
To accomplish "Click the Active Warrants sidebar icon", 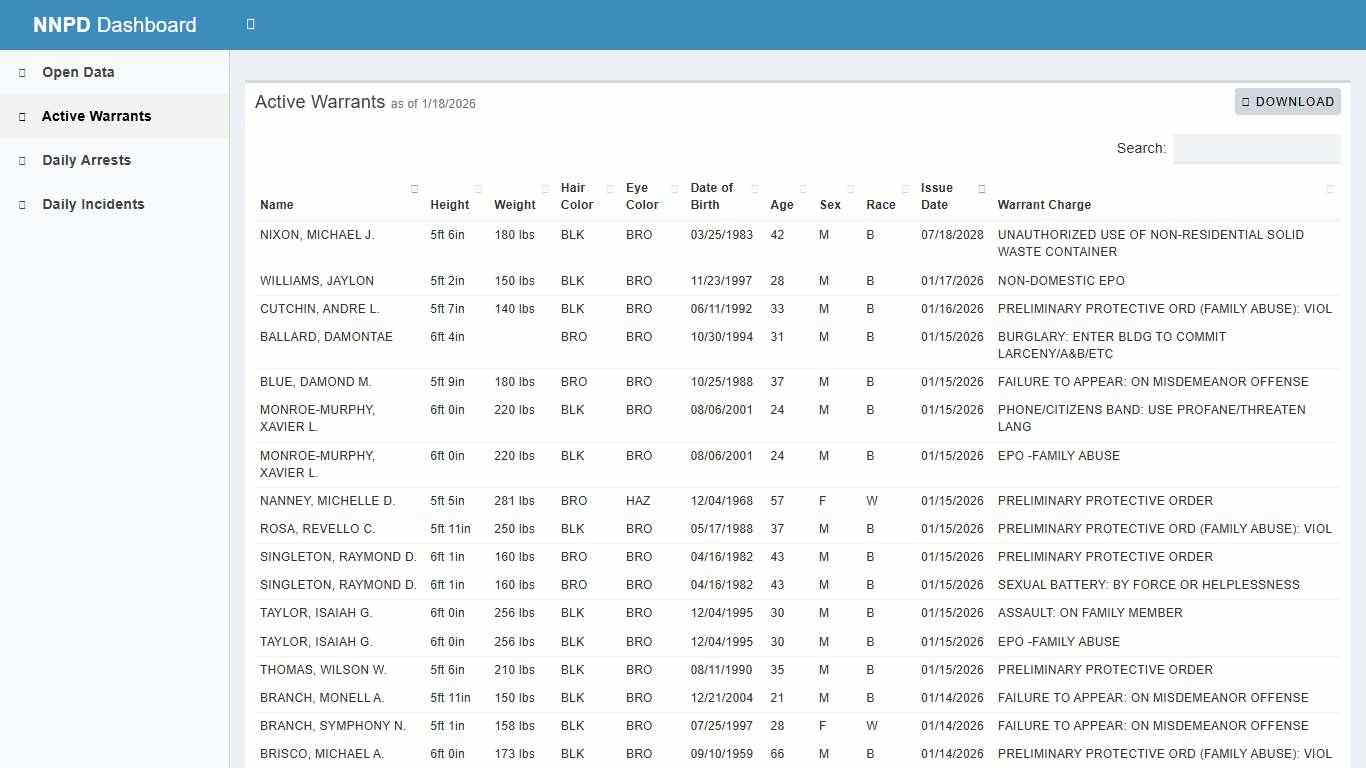I will click(22, 116).
